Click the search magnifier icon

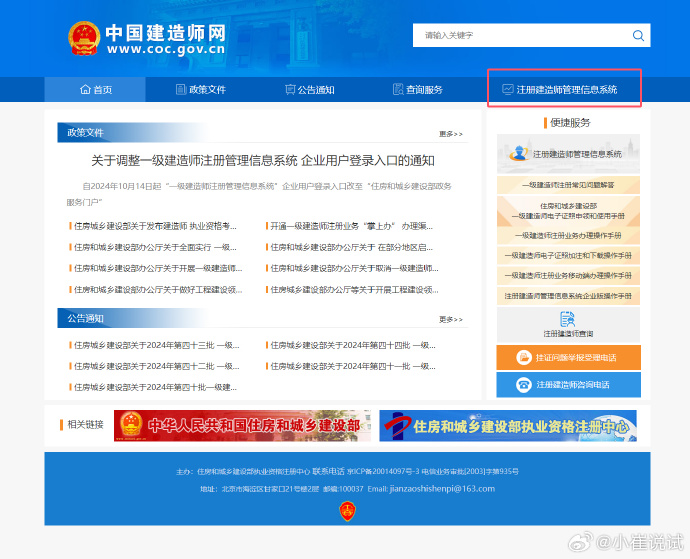pyautogui.click(x=638, y=36)
